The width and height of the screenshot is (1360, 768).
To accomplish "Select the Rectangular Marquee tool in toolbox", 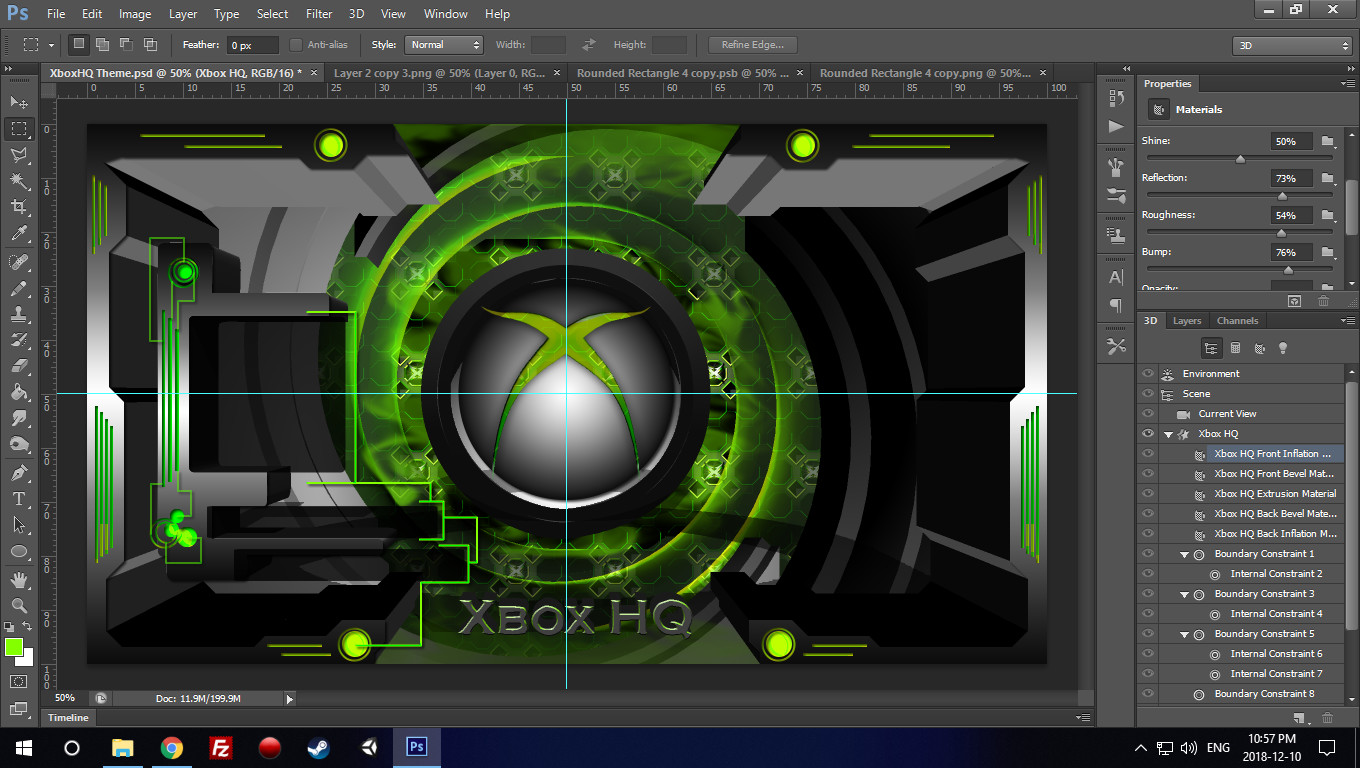I will [19, 129].
